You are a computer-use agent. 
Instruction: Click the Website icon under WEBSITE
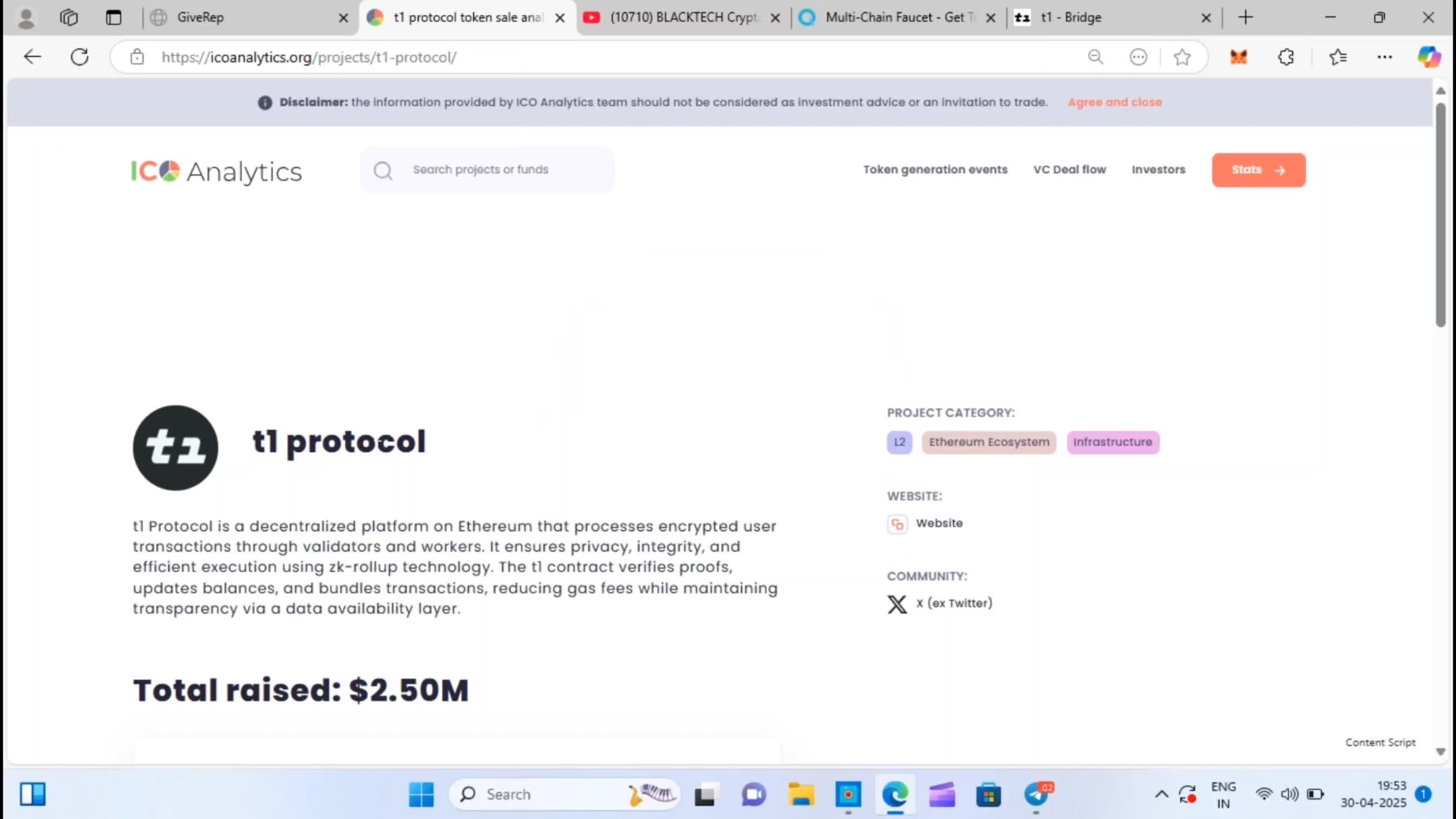(897, 524)
